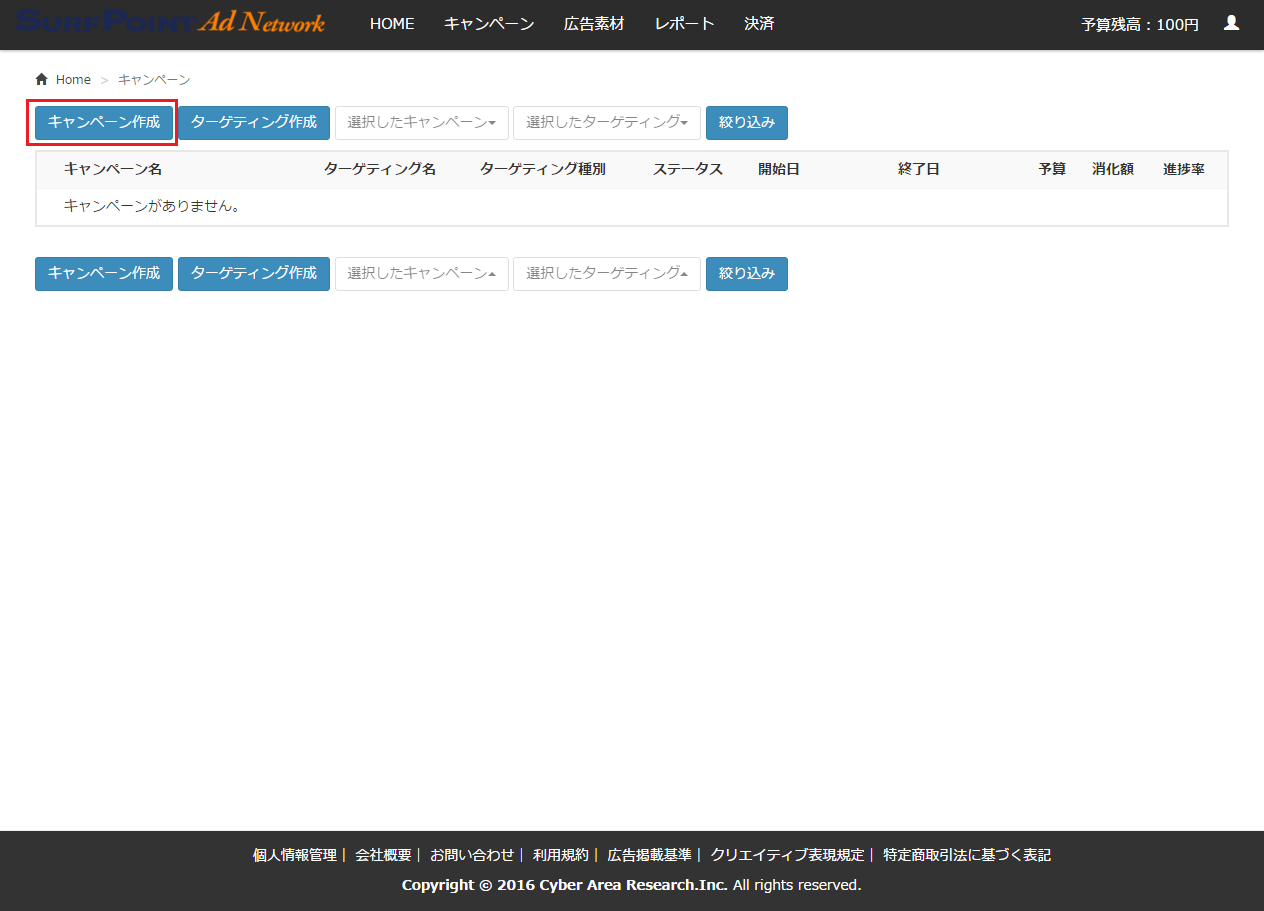Select the 決済 menu item
1264x911 pixels.
click(759, 24)
